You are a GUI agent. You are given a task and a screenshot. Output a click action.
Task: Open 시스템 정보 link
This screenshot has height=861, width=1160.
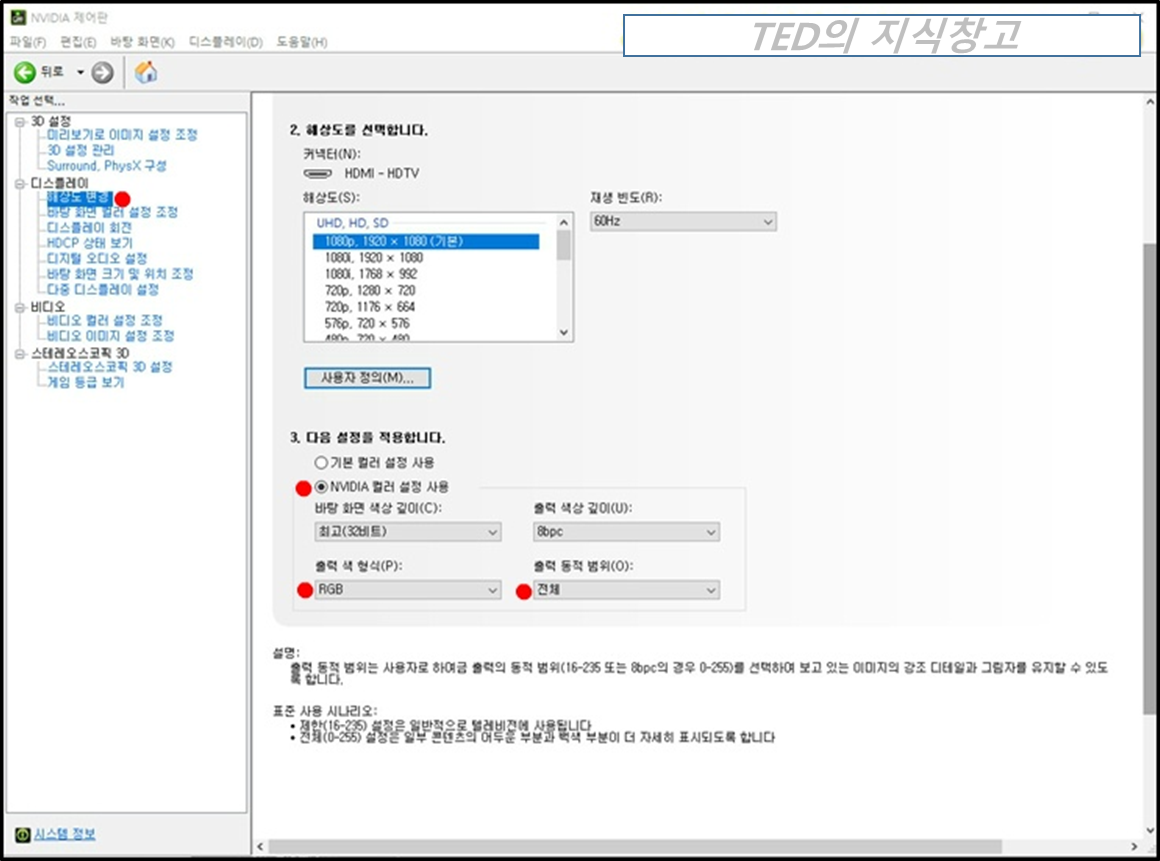[64, 834]
